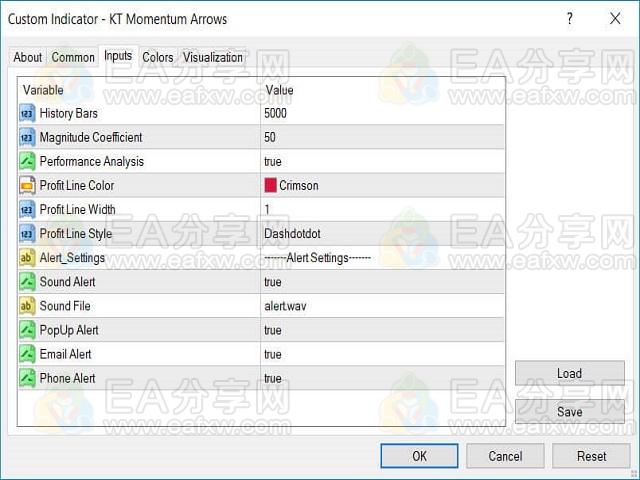Select the Sound Alert true value

click(273, 282)
